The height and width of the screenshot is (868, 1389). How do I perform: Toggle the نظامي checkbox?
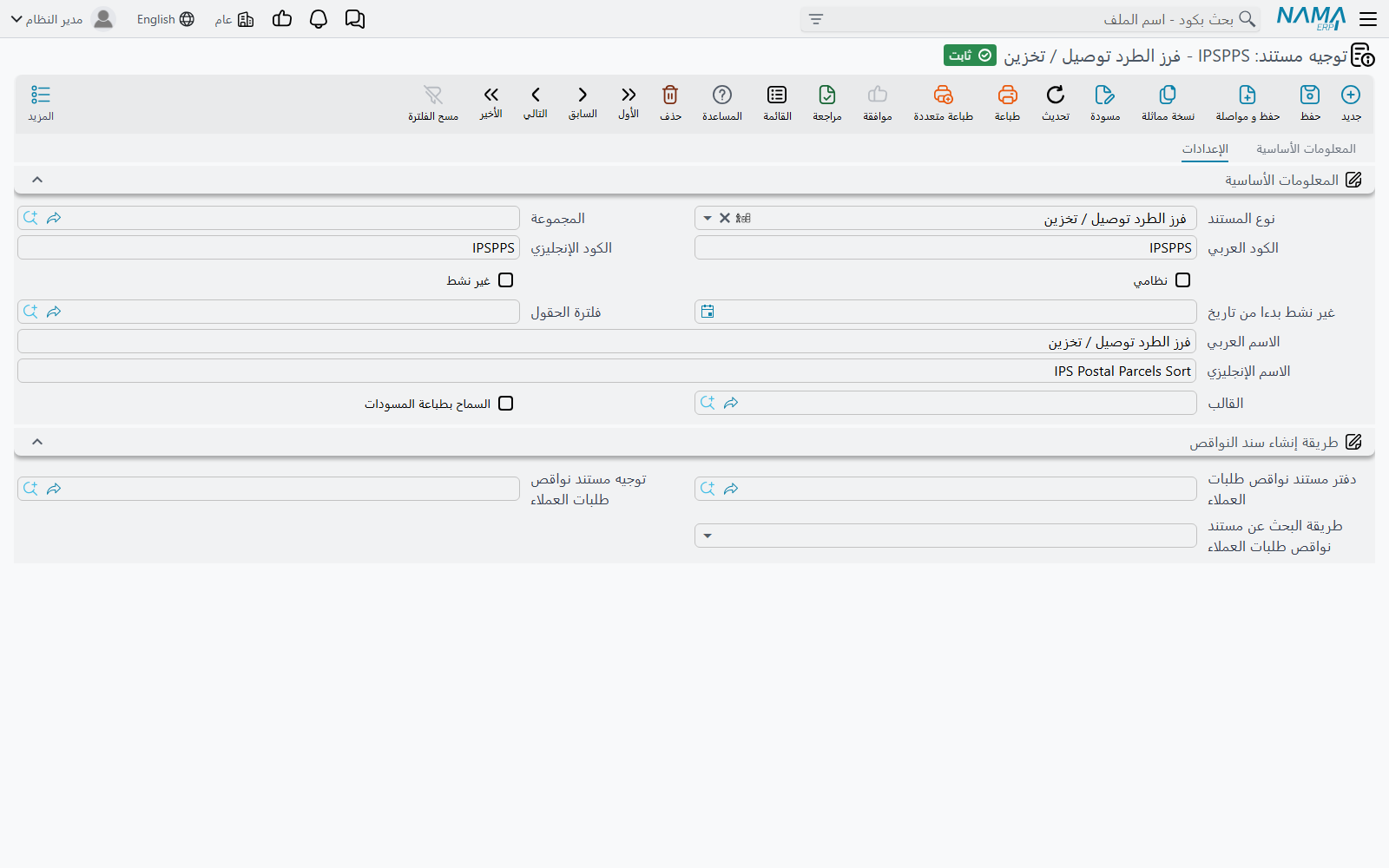1182,280
